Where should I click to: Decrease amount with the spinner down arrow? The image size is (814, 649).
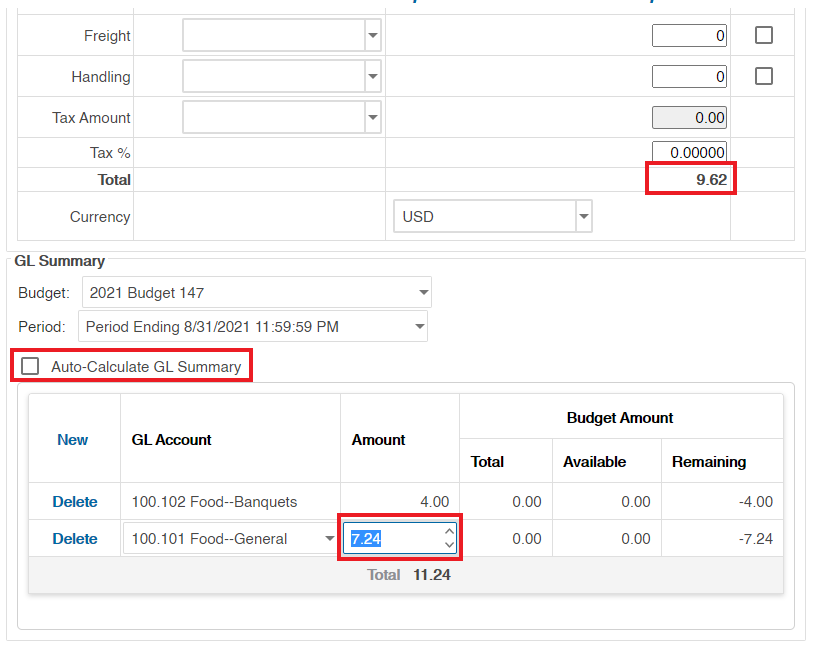tap(449, 545)
